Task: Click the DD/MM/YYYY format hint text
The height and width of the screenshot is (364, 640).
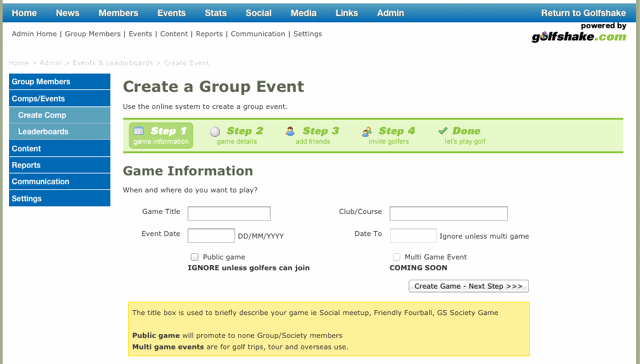Action: [261, 236]
